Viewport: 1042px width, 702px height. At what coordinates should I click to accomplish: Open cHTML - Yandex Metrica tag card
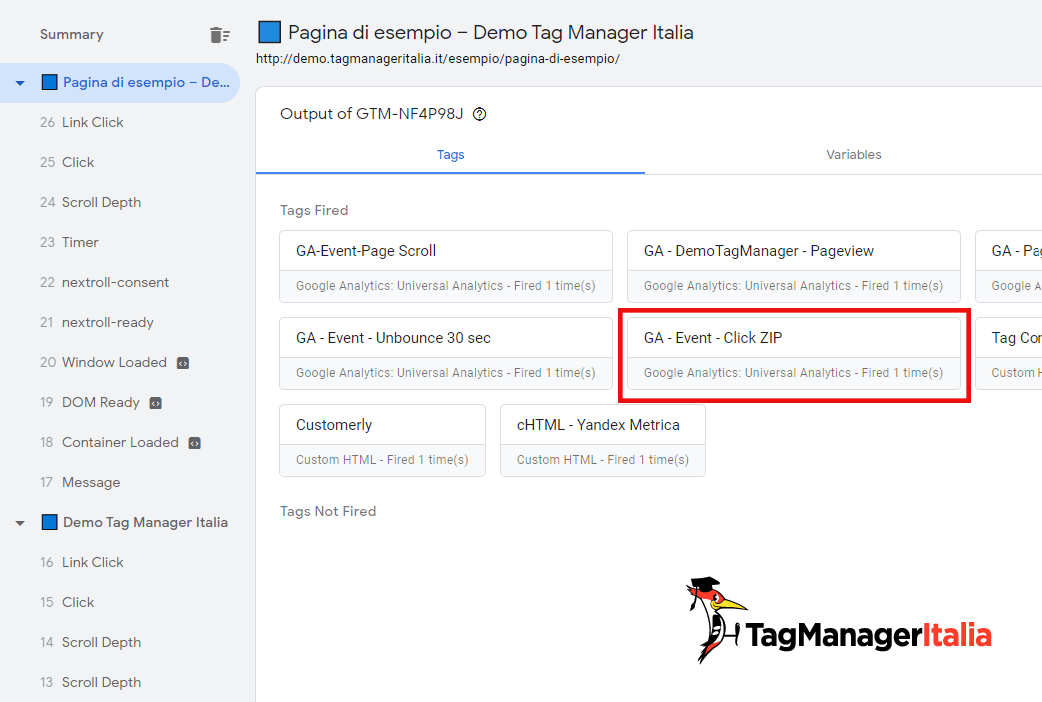click(x=603, y=441)
